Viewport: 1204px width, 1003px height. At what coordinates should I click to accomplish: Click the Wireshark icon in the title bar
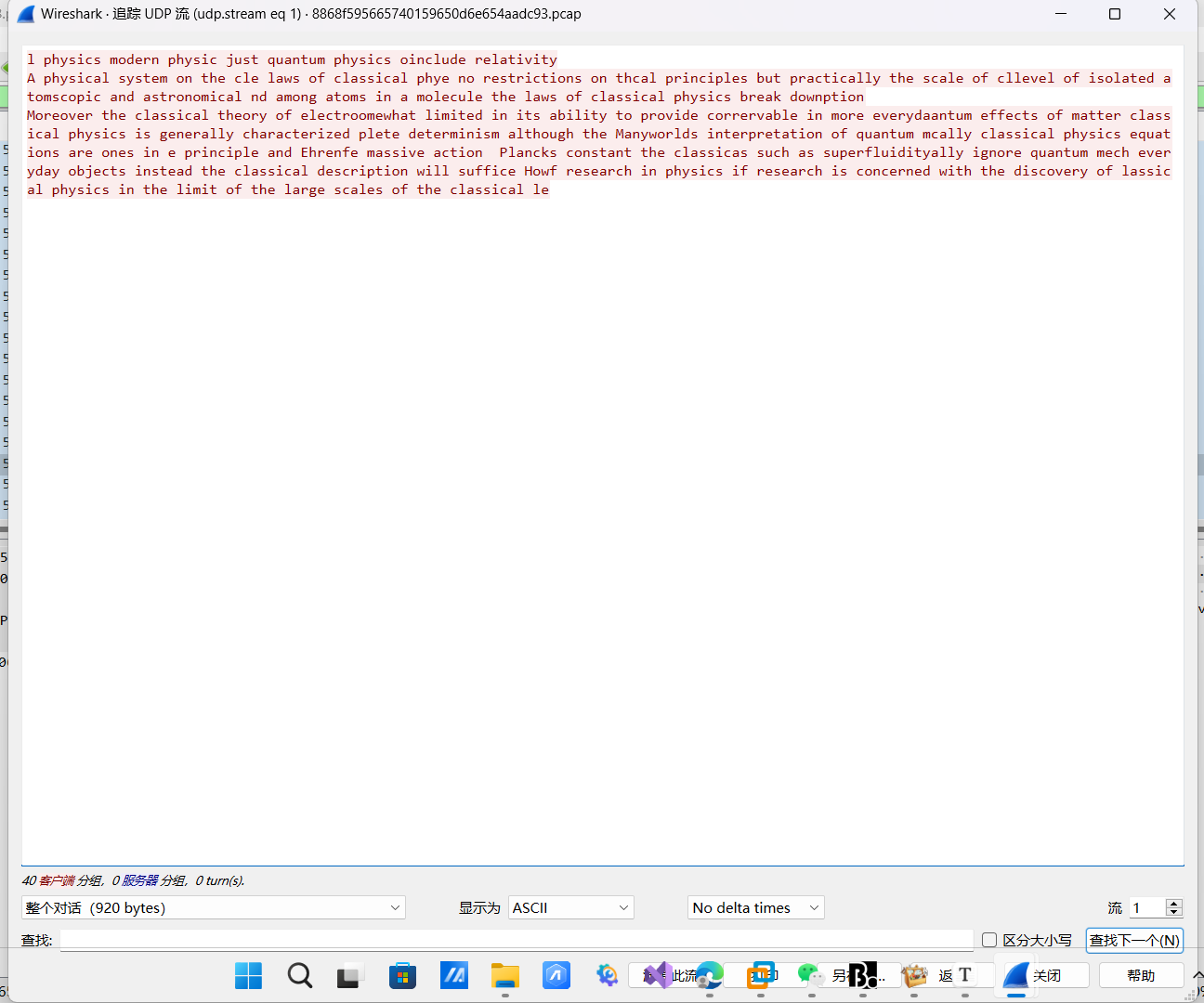tap(25, 13)
